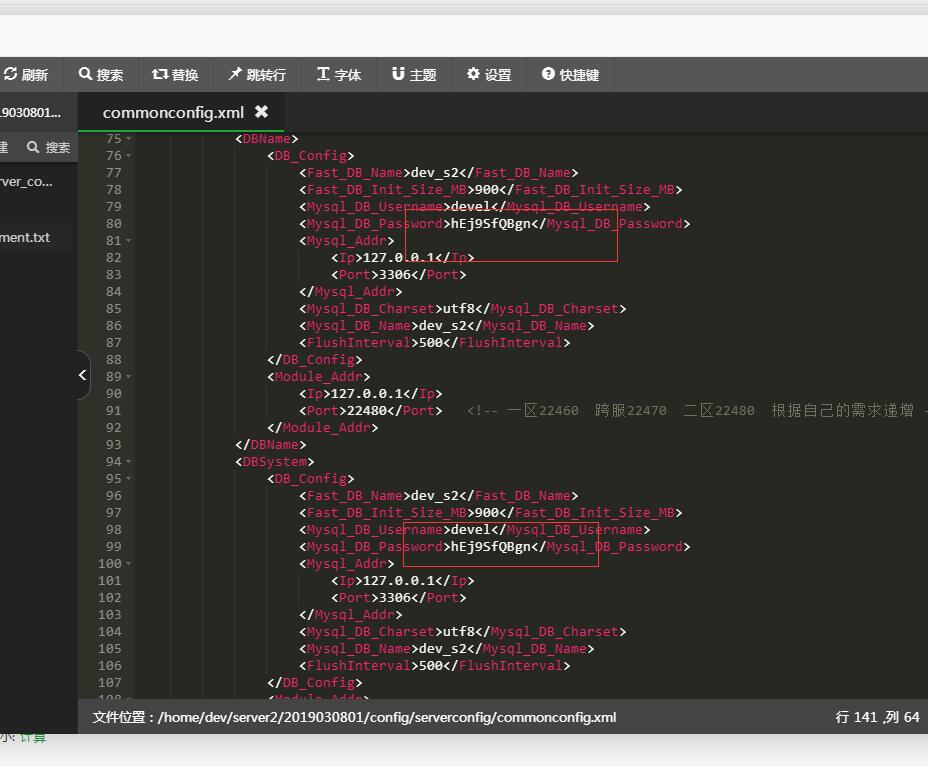Click Mysql_DB_Name value on line 105
The width and height of the screenshot is (928, 767).
[x=443, y=649]
